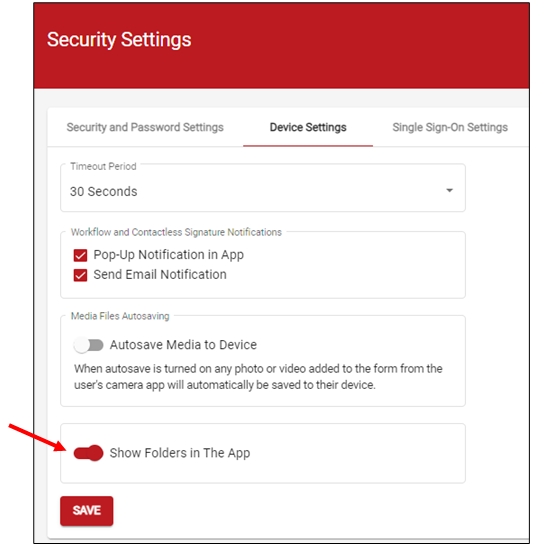Click the Workflow and Contactless Signature Notifications heading
Image resolution: width=537 pixels, height=547 pixels.
(176, 232)
